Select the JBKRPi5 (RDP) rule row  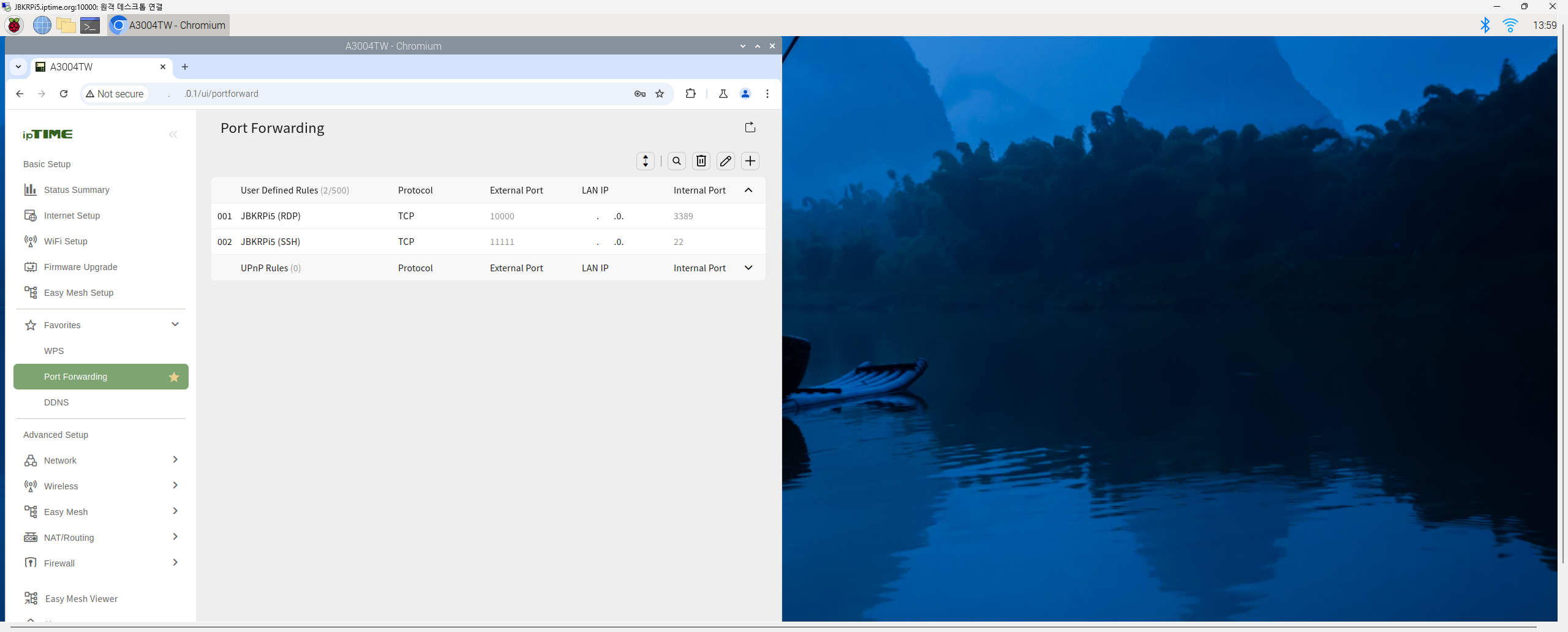[270, 216]
